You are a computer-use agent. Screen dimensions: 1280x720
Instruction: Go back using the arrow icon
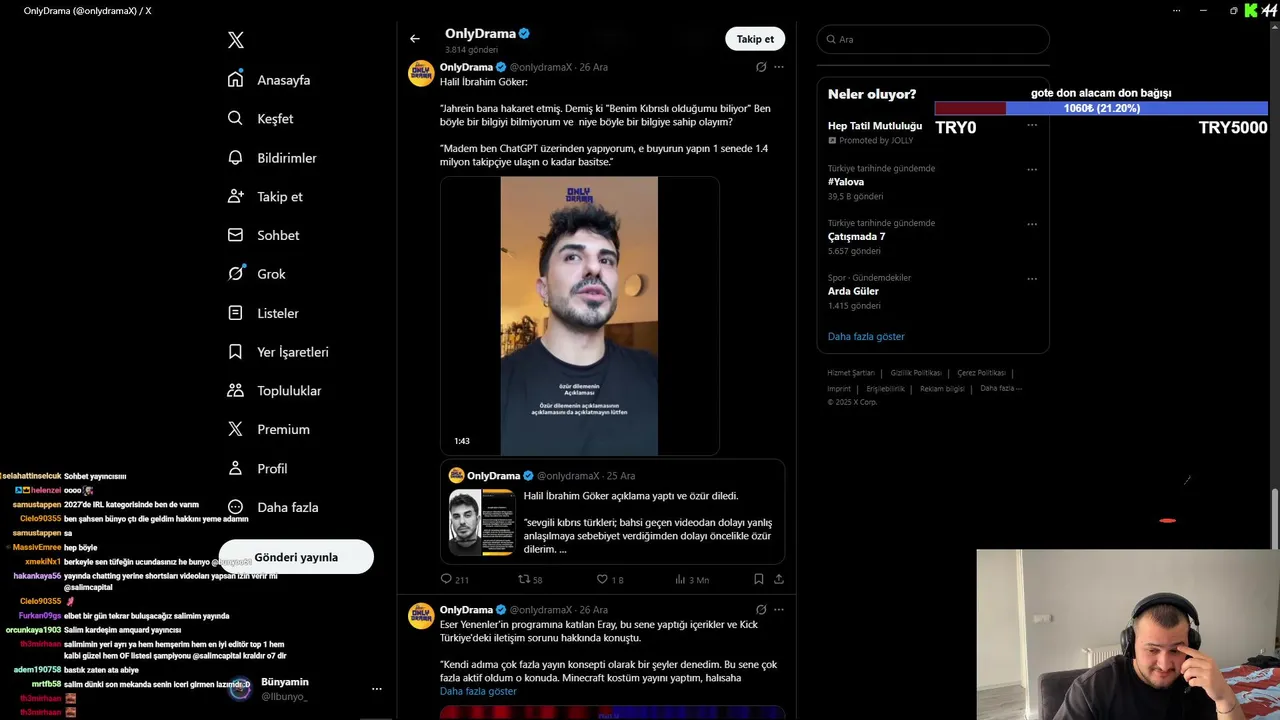415,39
